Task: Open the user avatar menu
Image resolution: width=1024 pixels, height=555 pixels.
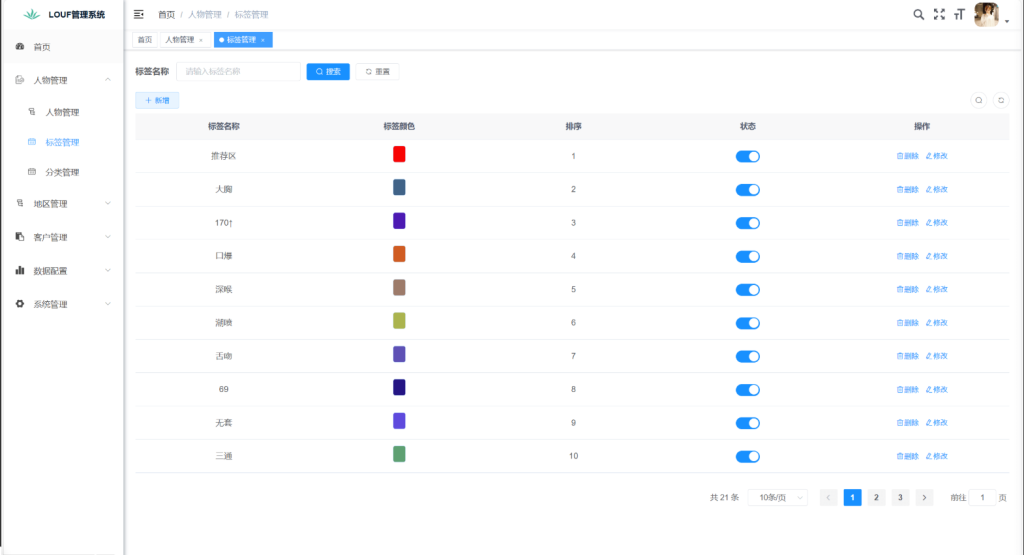Action: point(986,14)
